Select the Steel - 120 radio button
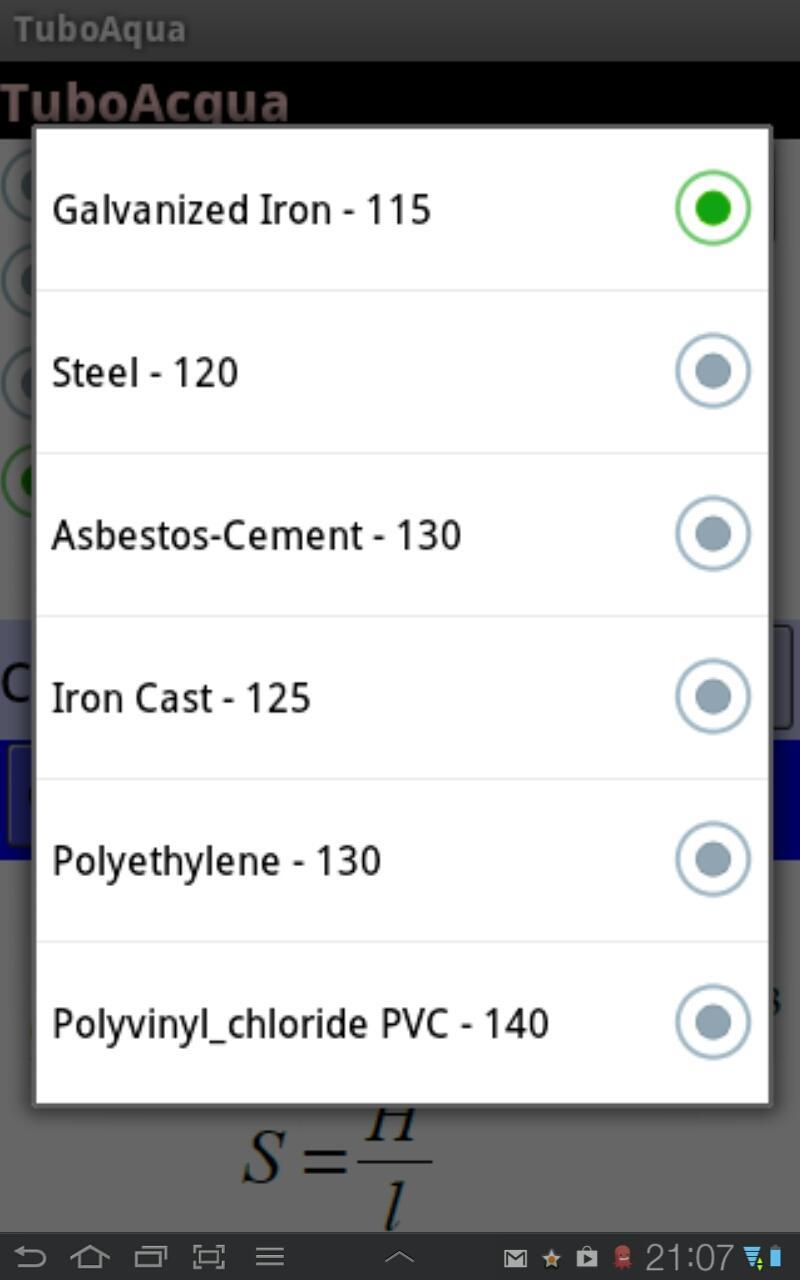This screenshot has width=800, height=1280. pos(712,371)
